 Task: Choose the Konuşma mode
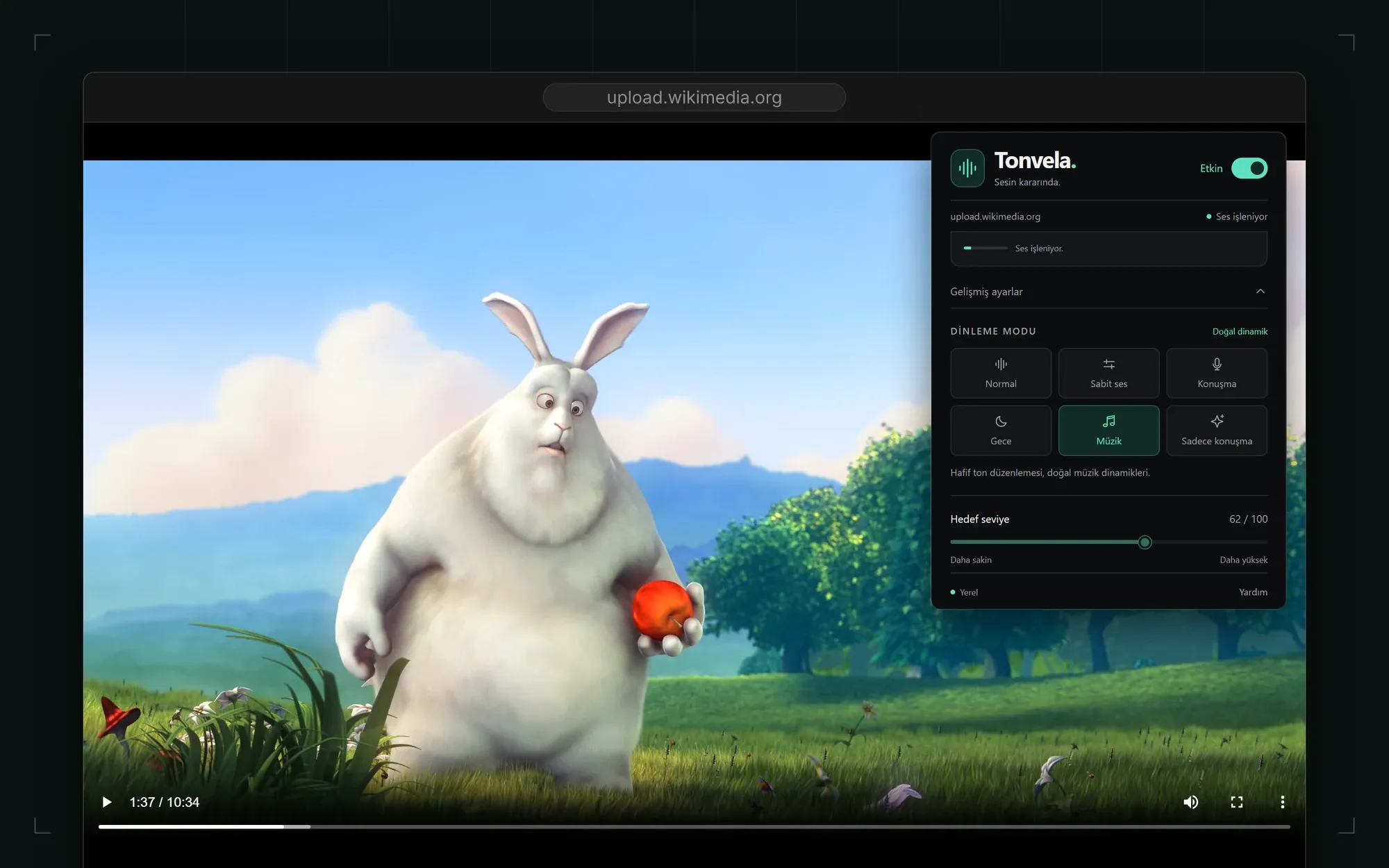click(1217, 373)
